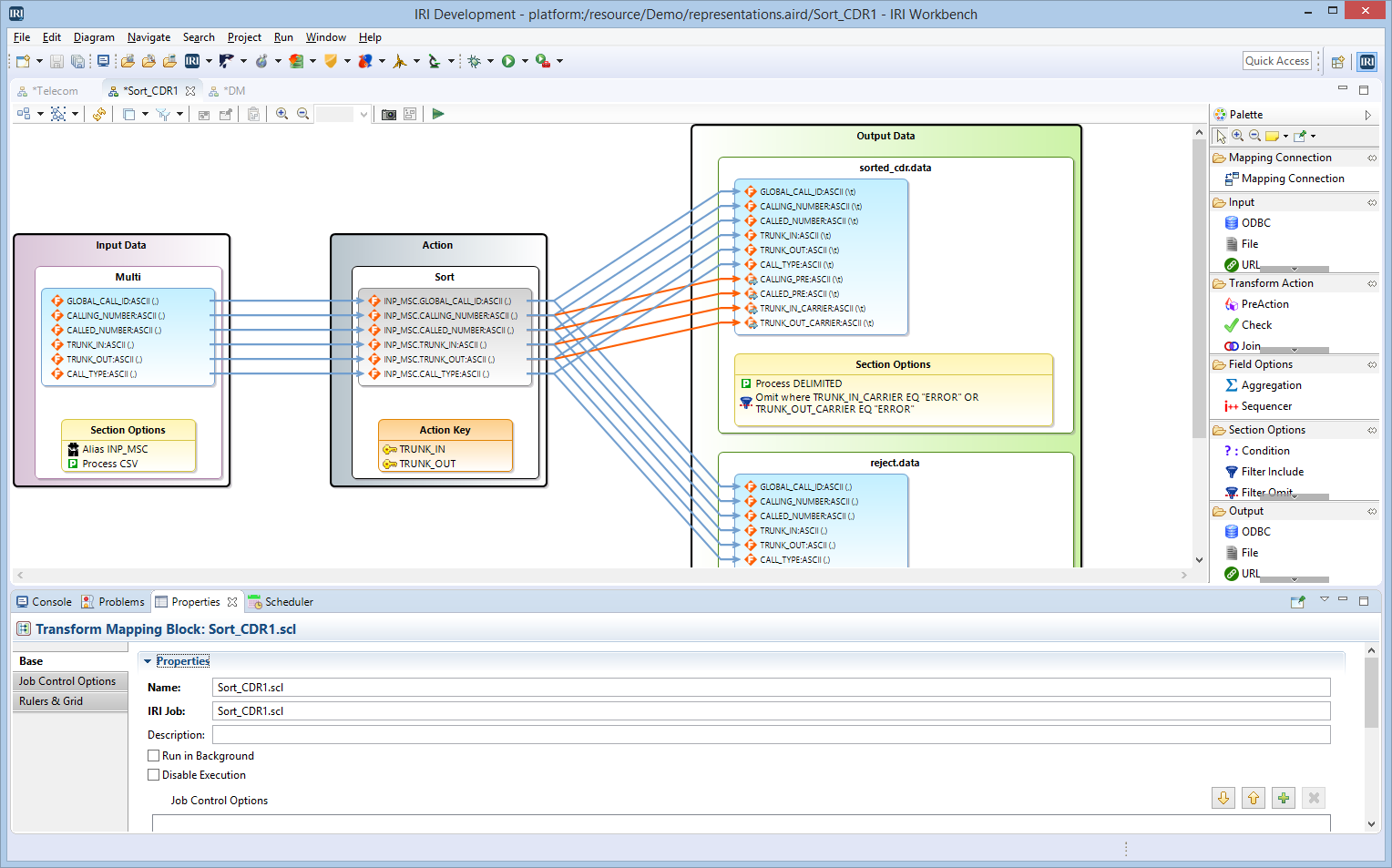Choose the Filter Include palette tool
The height and width of the screenshot is (868, 1392).
point(1271,472)
